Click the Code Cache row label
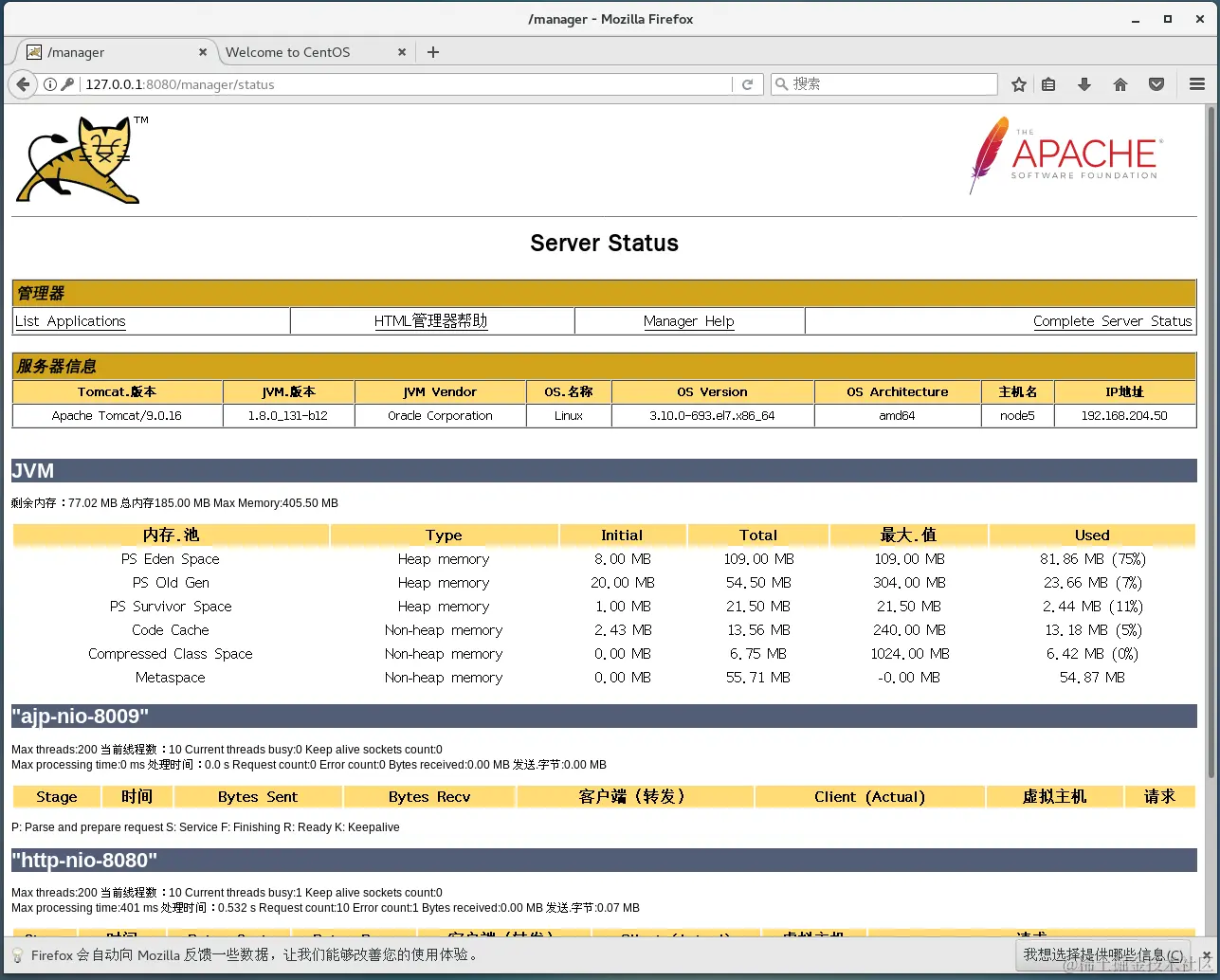Screen dimensions: 1220x980 click(171, 630)
